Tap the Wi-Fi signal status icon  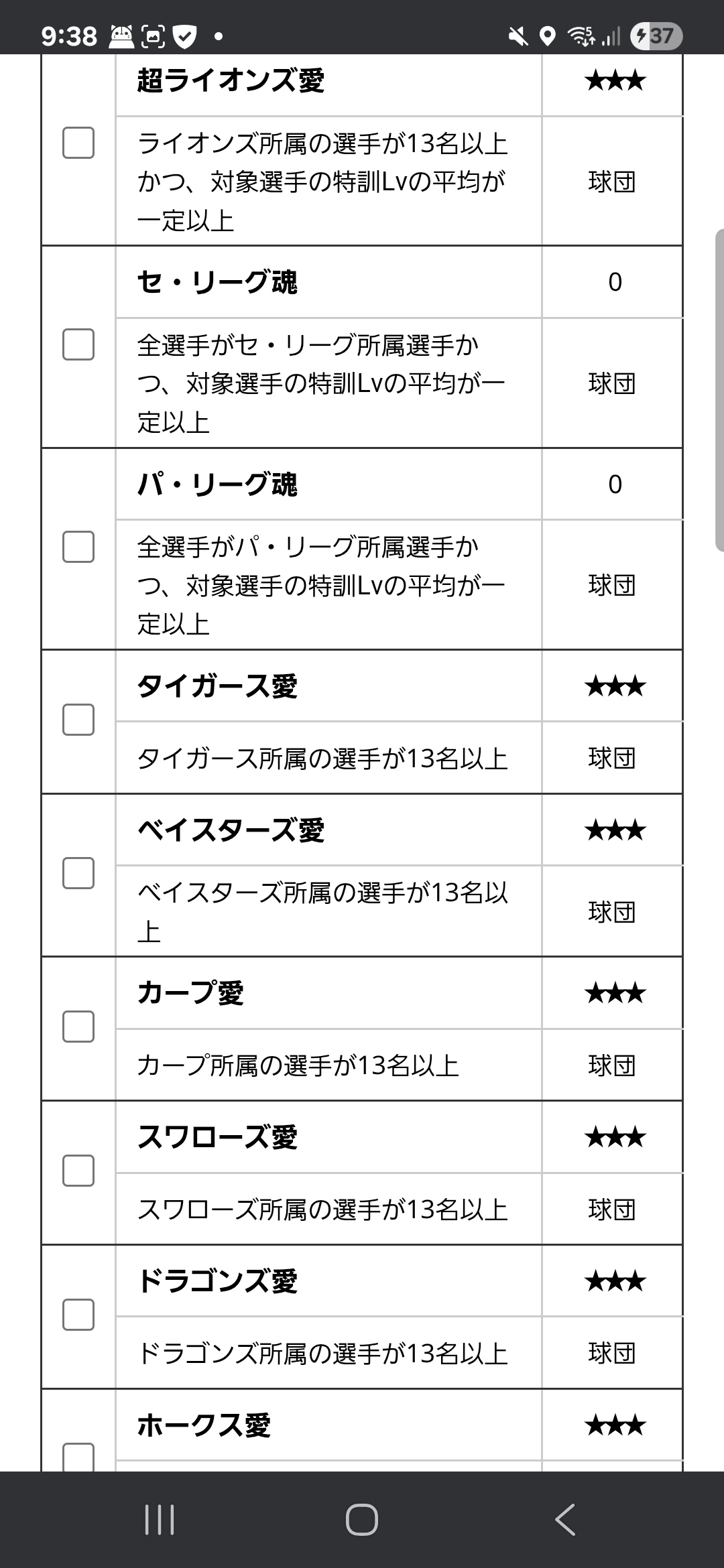click(x=581, y=36)
